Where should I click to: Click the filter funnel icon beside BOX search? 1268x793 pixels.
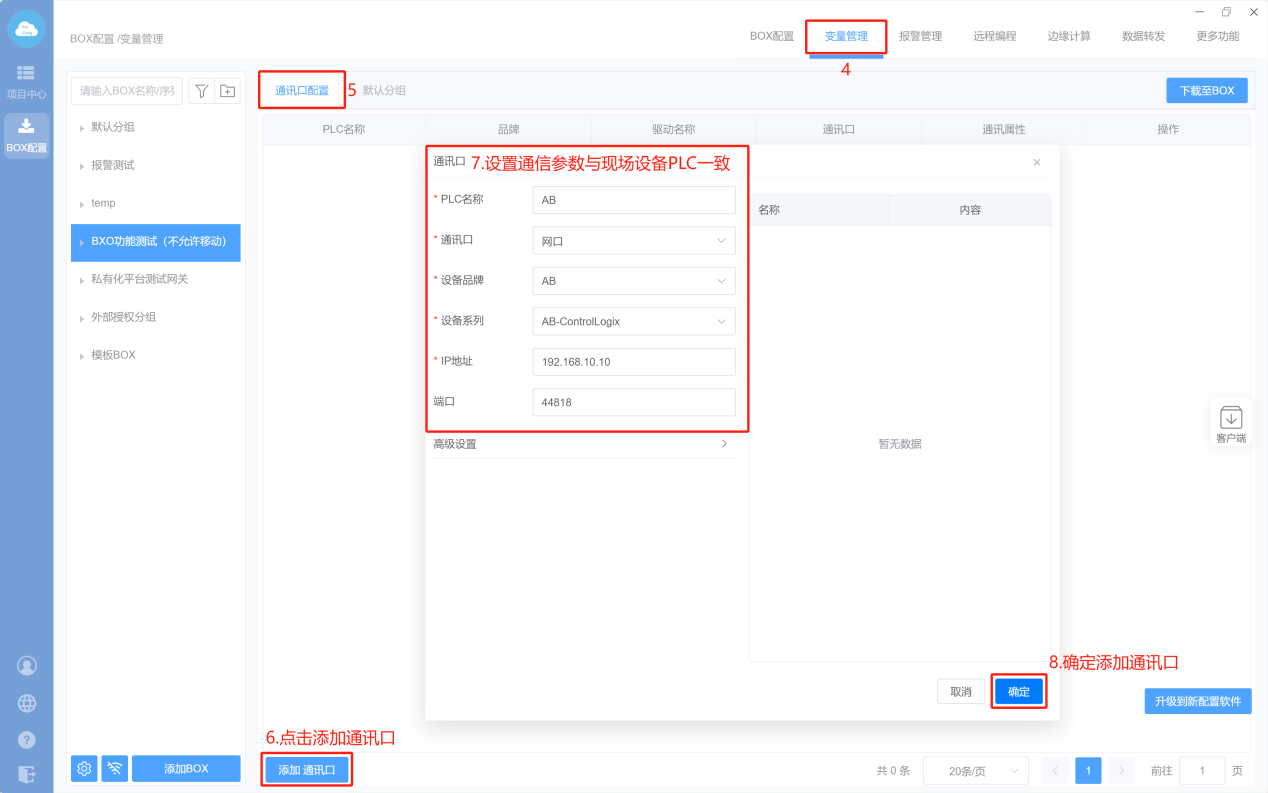point(201,91)
